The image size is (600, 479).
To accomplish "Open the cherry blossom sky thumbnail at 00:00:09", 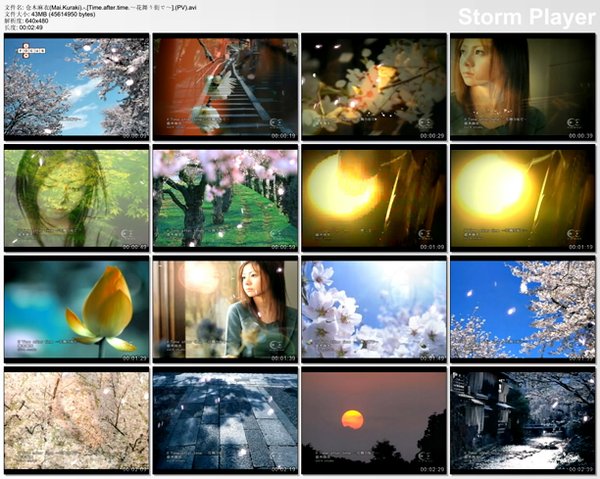I will click(77, 87).
